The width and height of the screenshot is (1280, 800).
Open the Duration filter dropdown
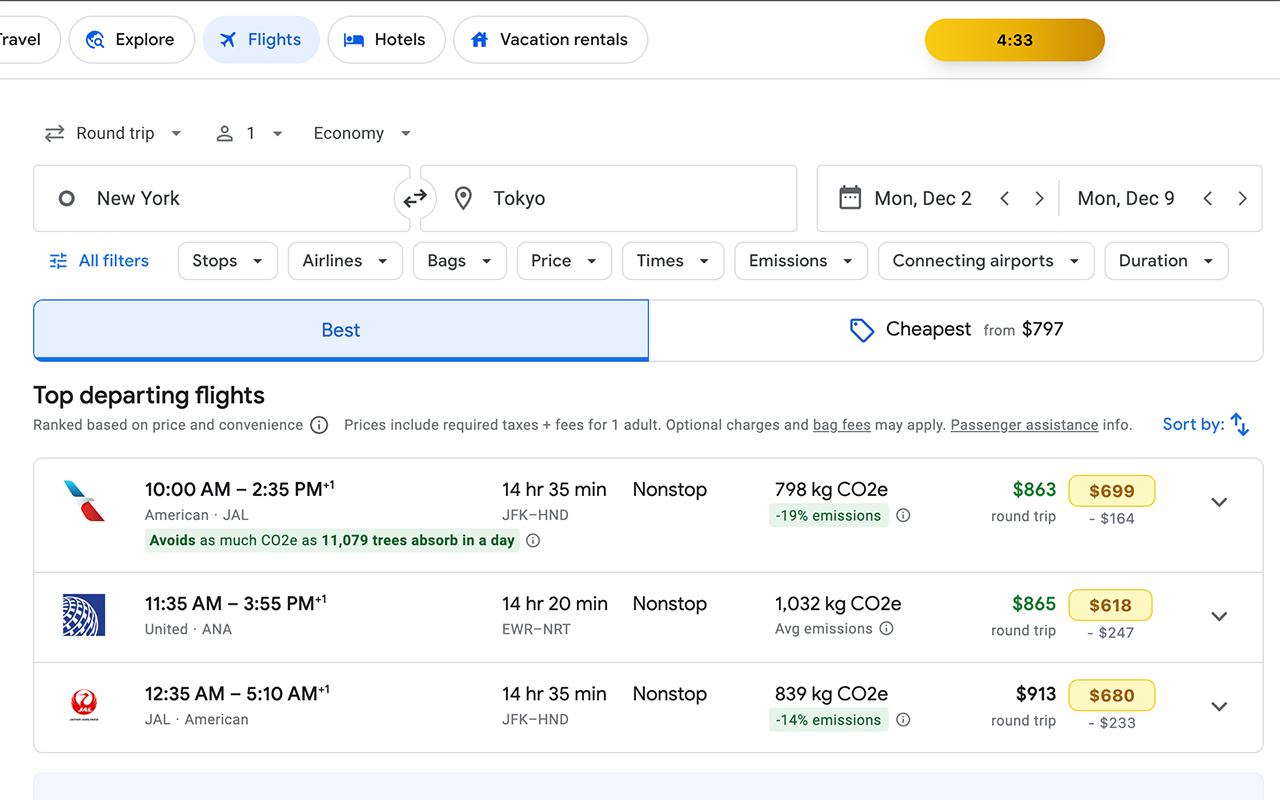click(x=1166, y=261)
